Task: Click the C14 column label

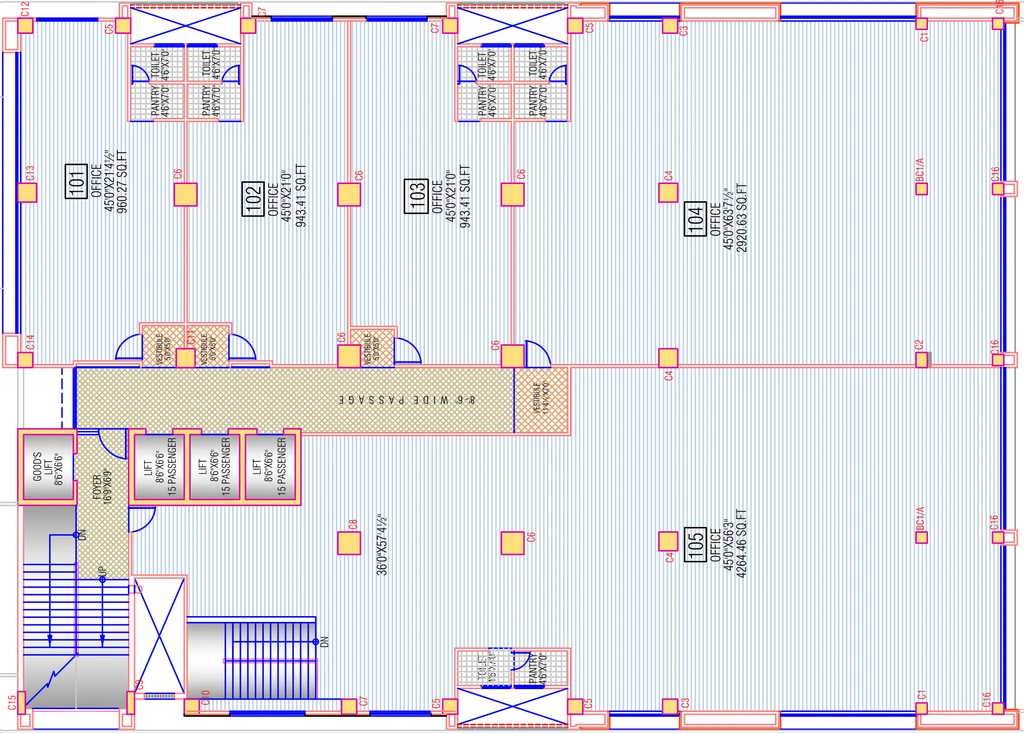Action: (30, 342)
